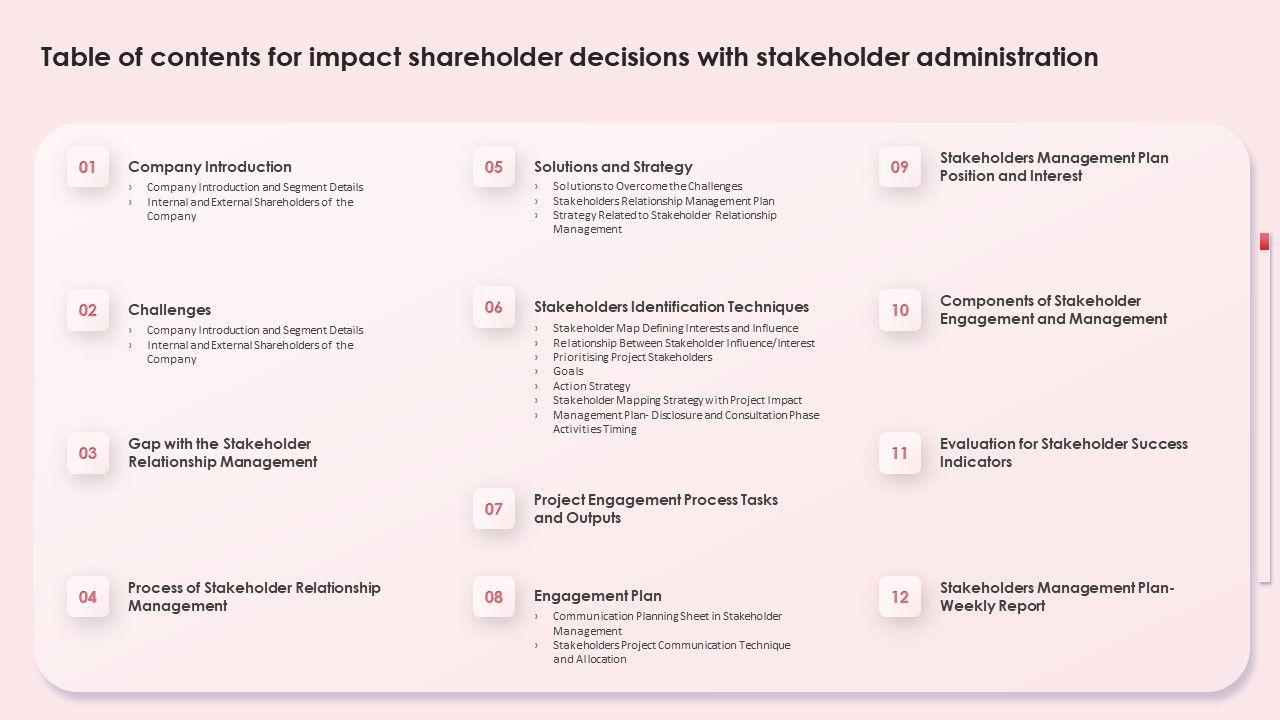Viewport: 1280px width, 720px height.
Task: Click the 05 badge for Solutions and Strategy
Action: [494, 167]
